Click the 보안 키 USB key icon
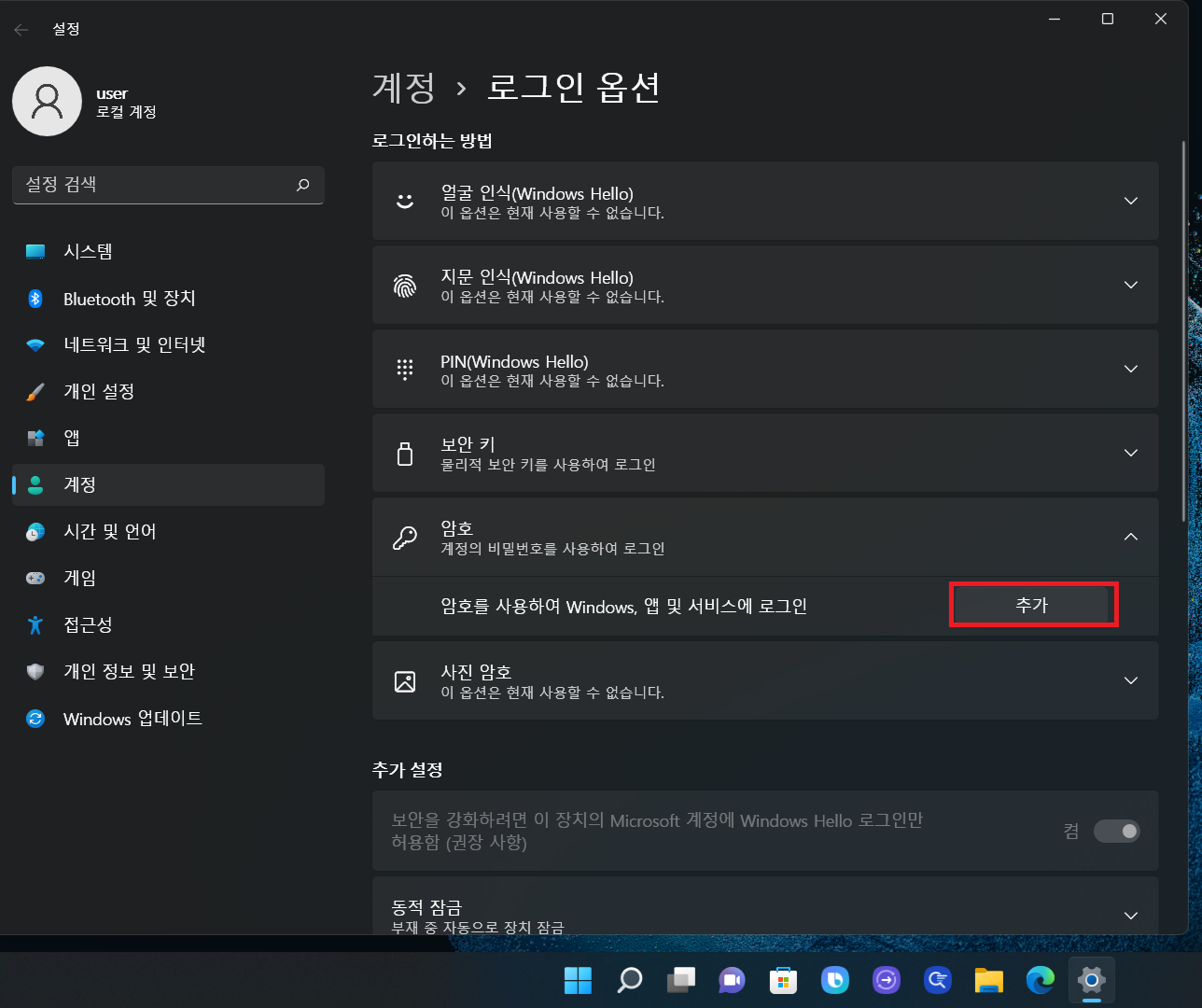The height and width of the screenshot is (1008, 1202). 405,454
